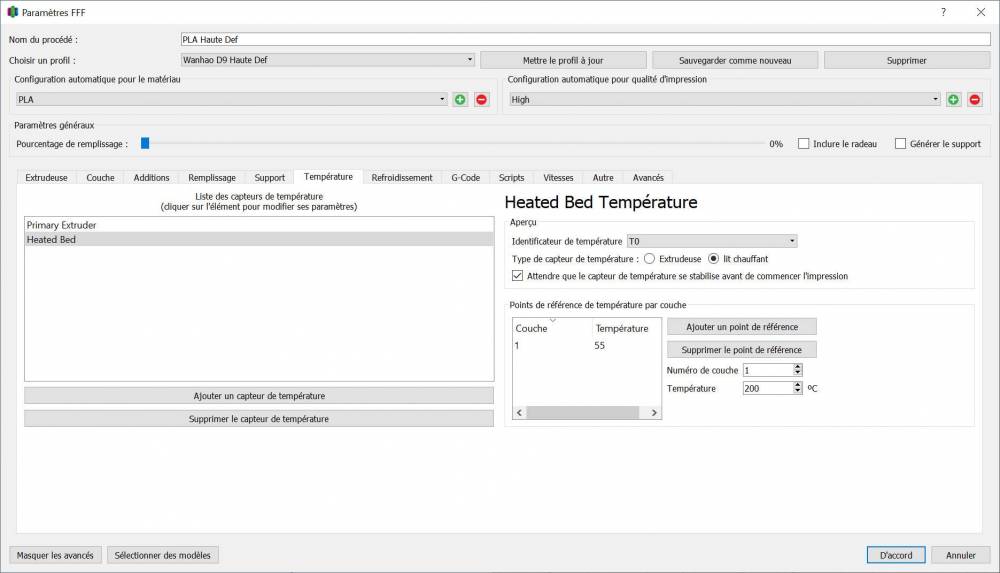Click Mettre le profil à jour button
Image resolution: width=1000 pixels, height=573 pixels.
pyautogui.click(x=563, y=60)
